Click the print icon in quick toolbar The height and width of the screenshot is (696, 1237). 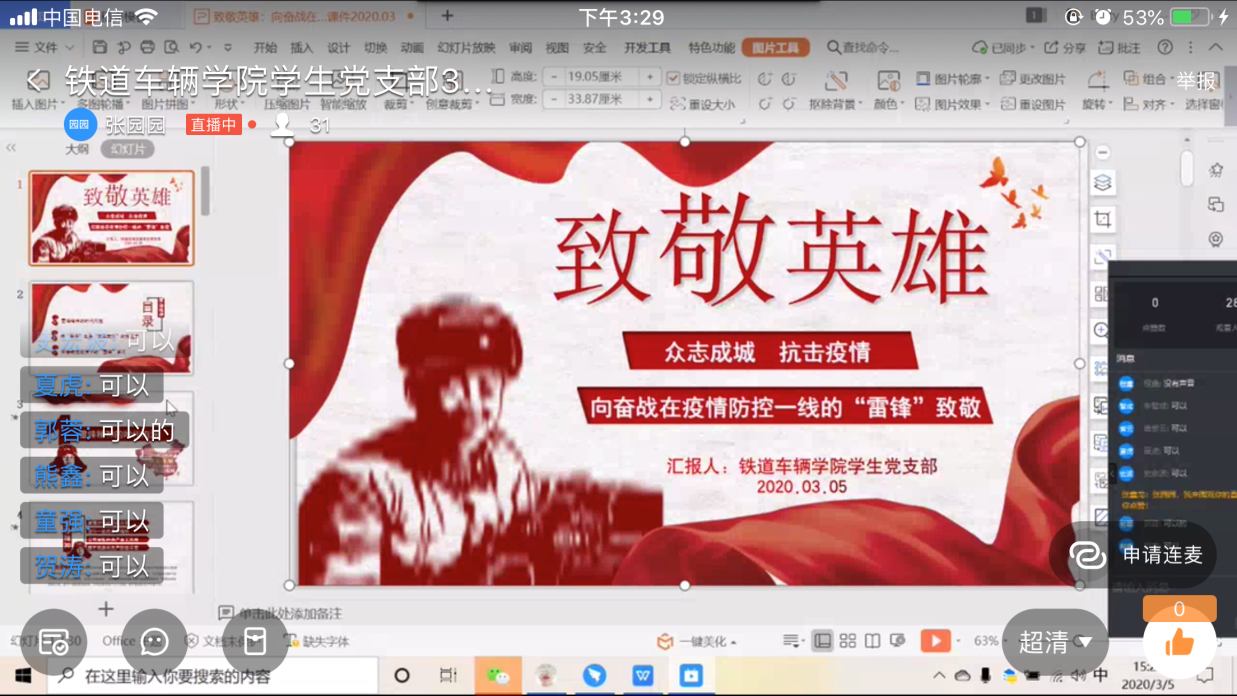coord(148,47)
